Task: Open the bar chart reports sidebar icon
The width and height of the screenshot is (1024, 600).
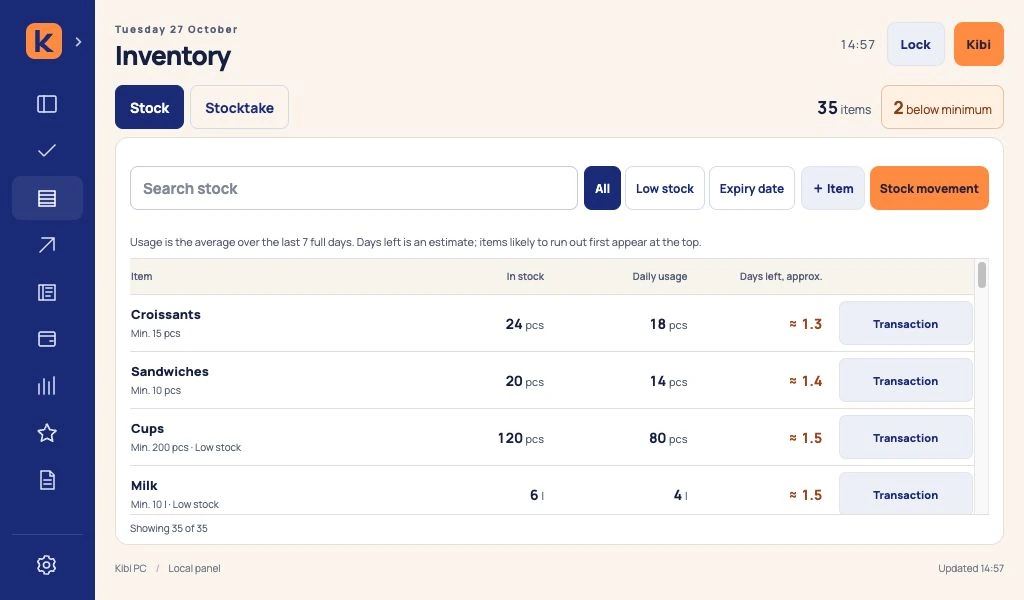Action: (x=47, y=386)
